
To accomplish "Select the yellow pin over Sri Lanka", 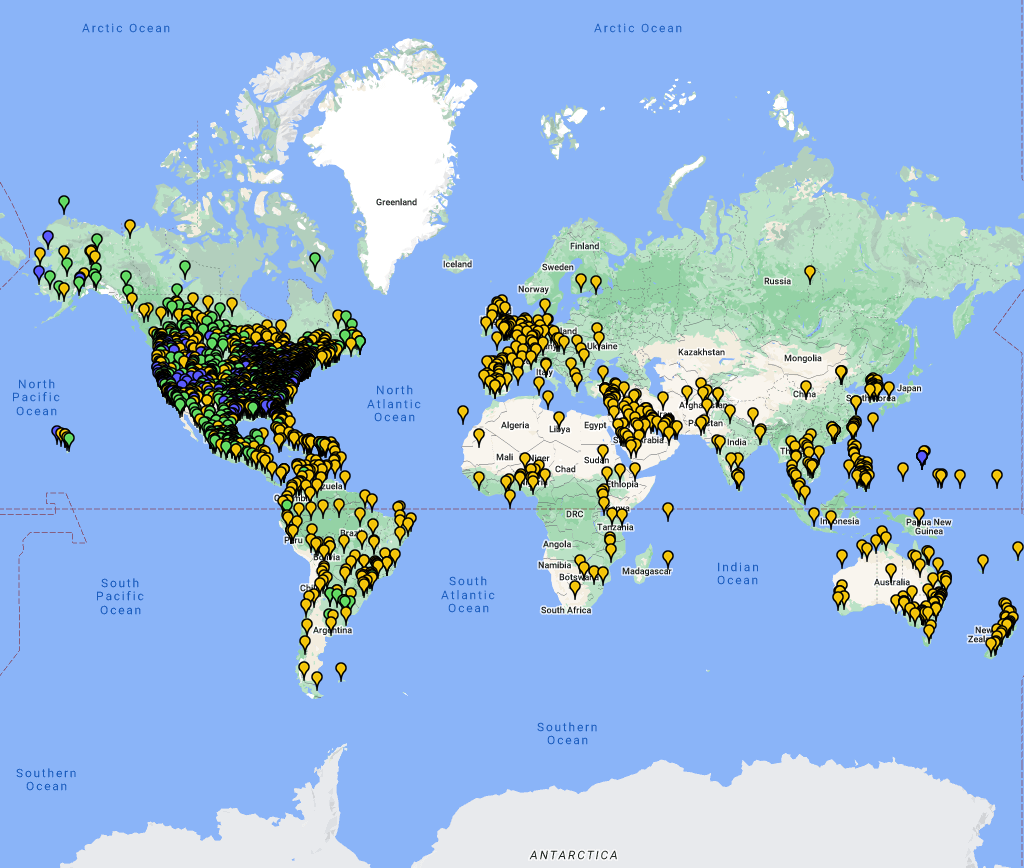I will click(x=739, y=478).
